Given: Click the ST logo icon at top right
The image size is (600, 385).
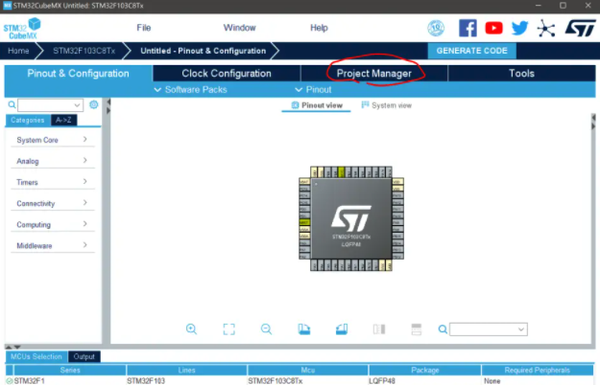Looking at the screenshot, I should click(580, 28).
